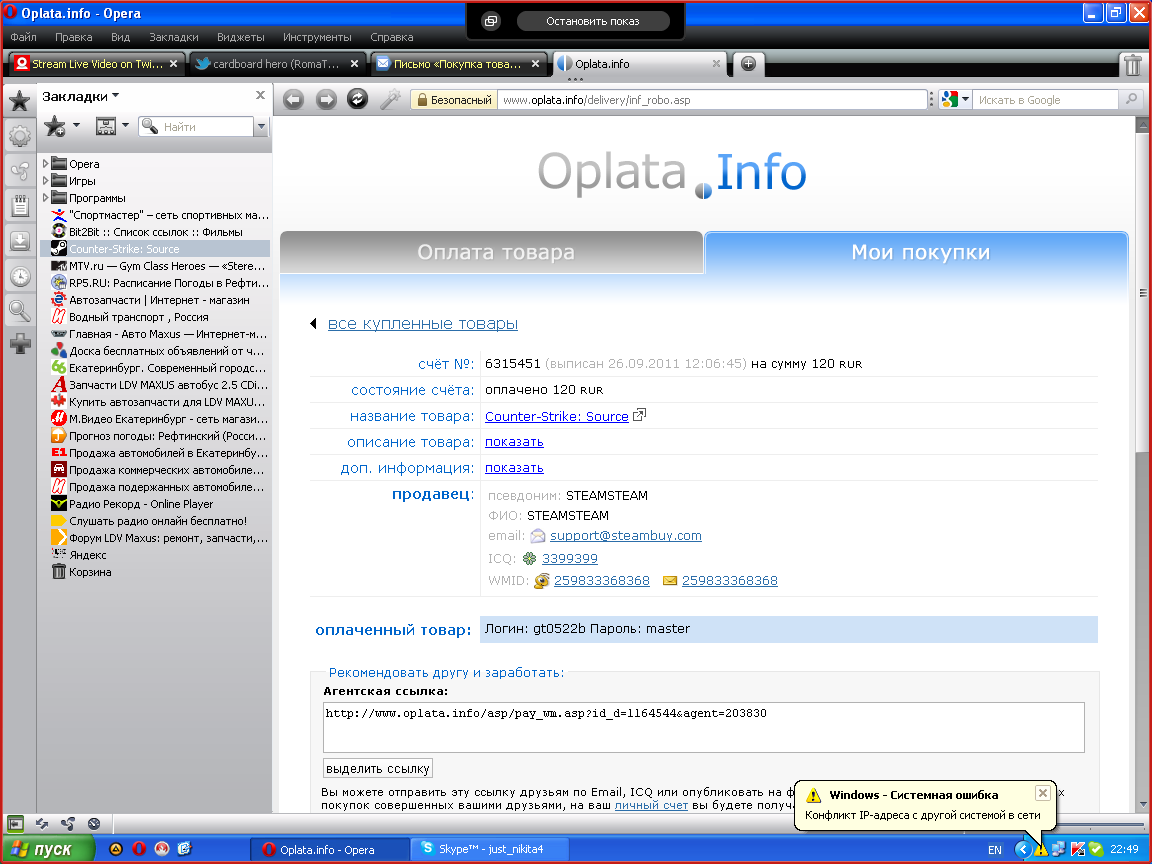Open ICQ number 3399399 link

point(570,558)
